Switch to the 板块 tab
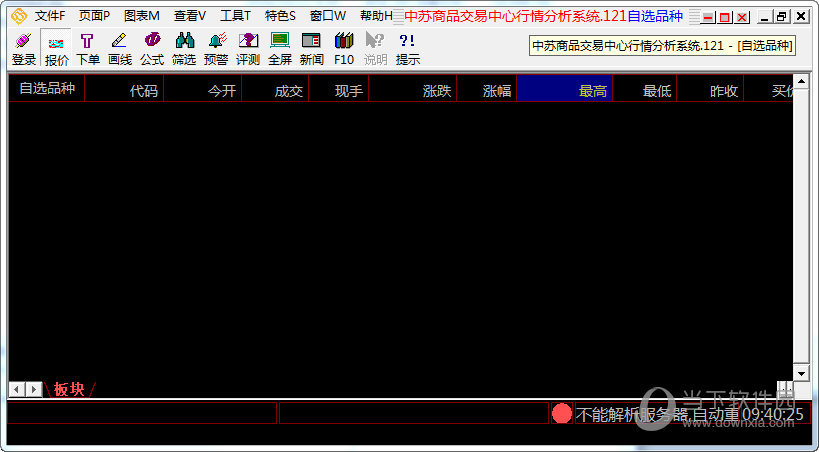Viewport: 819px width, 452px height. [x=69, y=389]
